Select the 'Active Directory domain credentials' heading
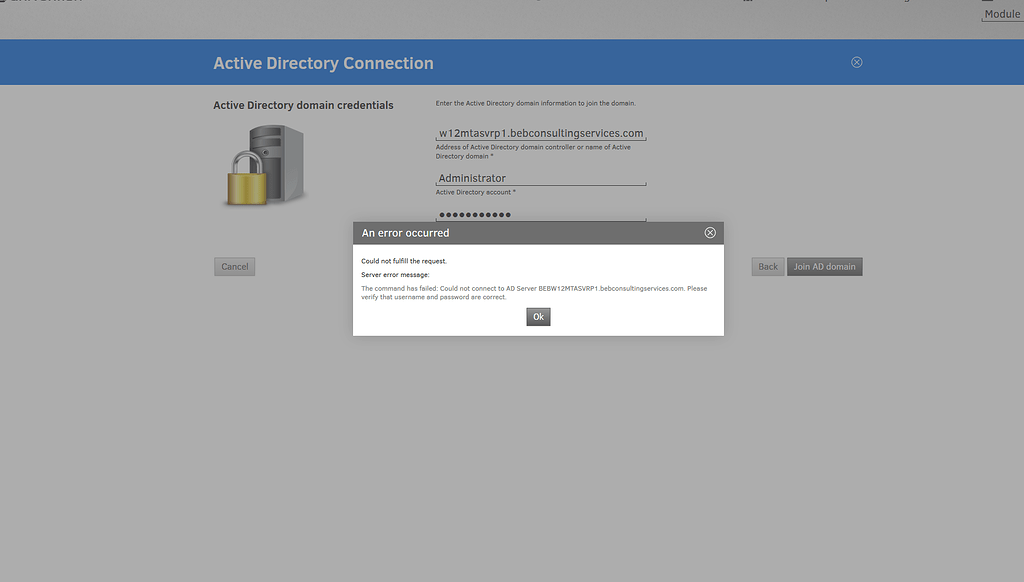This screenshot has width=1024, height=582. coord(303,105)
